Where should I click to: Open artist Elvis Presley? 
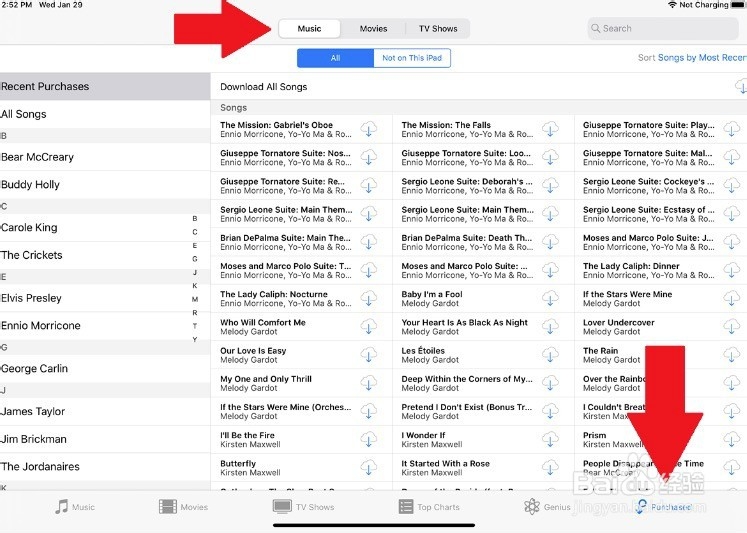105,298
